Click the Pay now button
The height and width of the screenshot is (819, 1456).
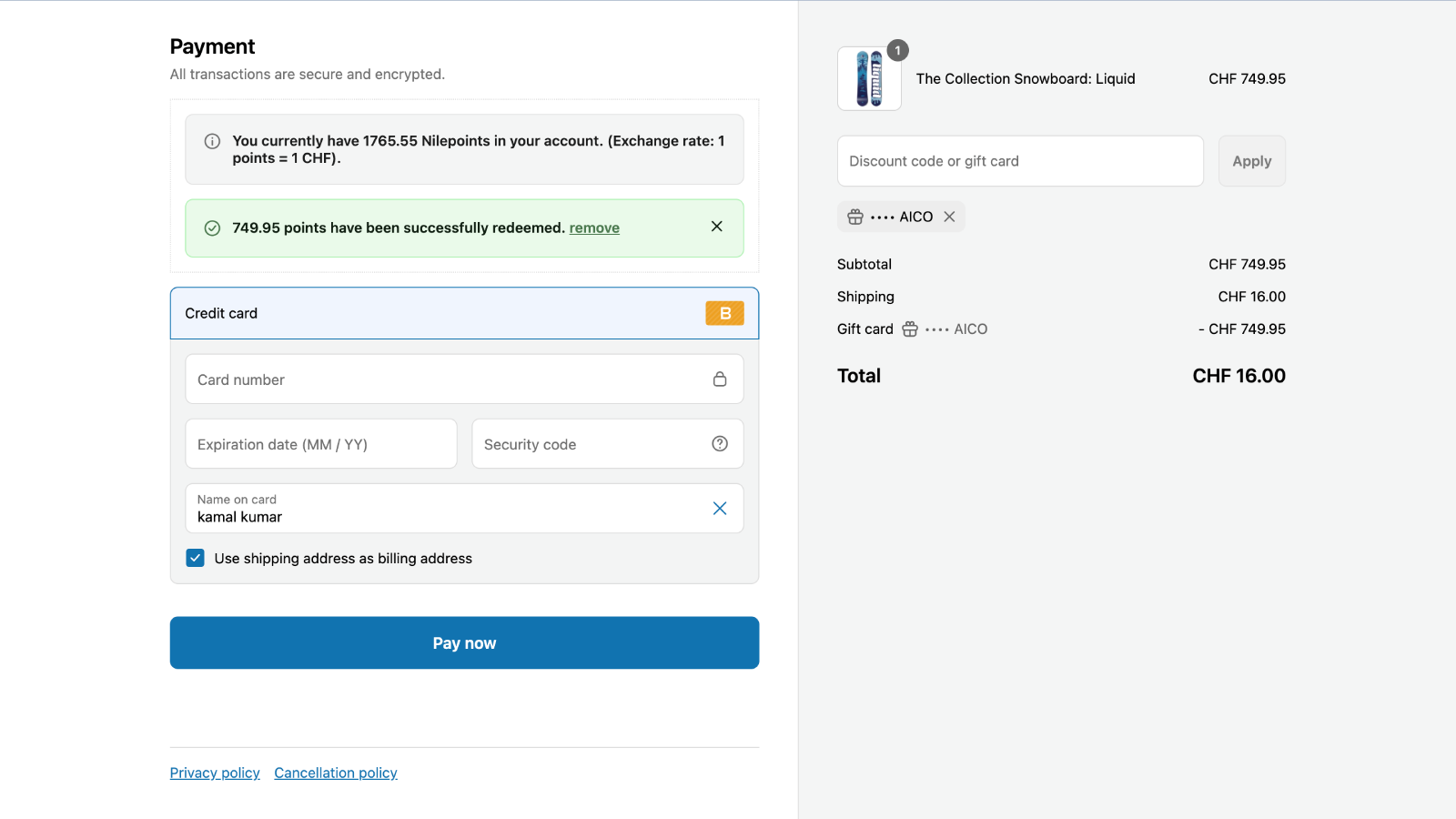click(464, 643)
